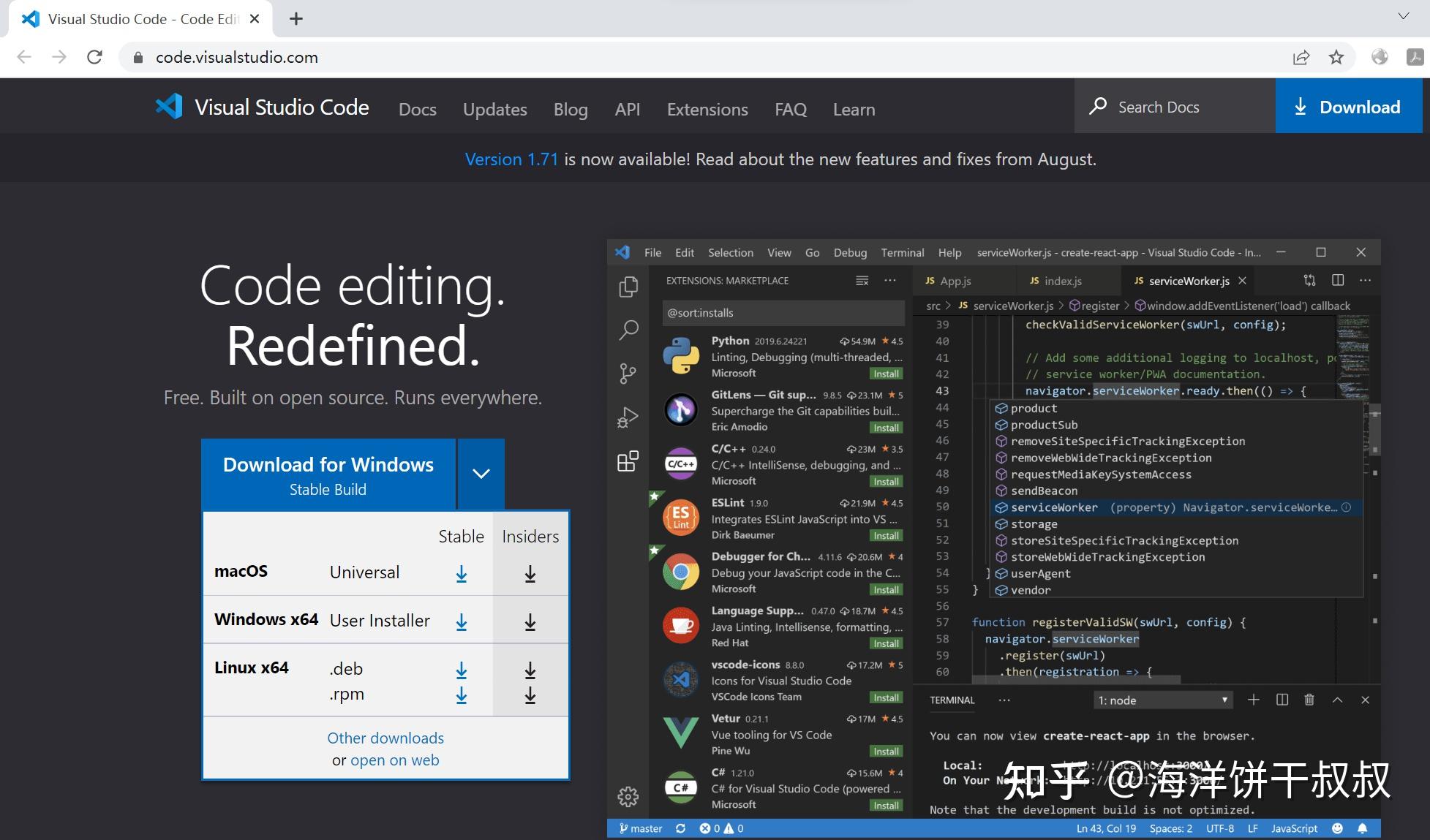Screen dimensions: 1430x840
Task: Click the blue Download button in the header
Action: [x=1348, y=107]
